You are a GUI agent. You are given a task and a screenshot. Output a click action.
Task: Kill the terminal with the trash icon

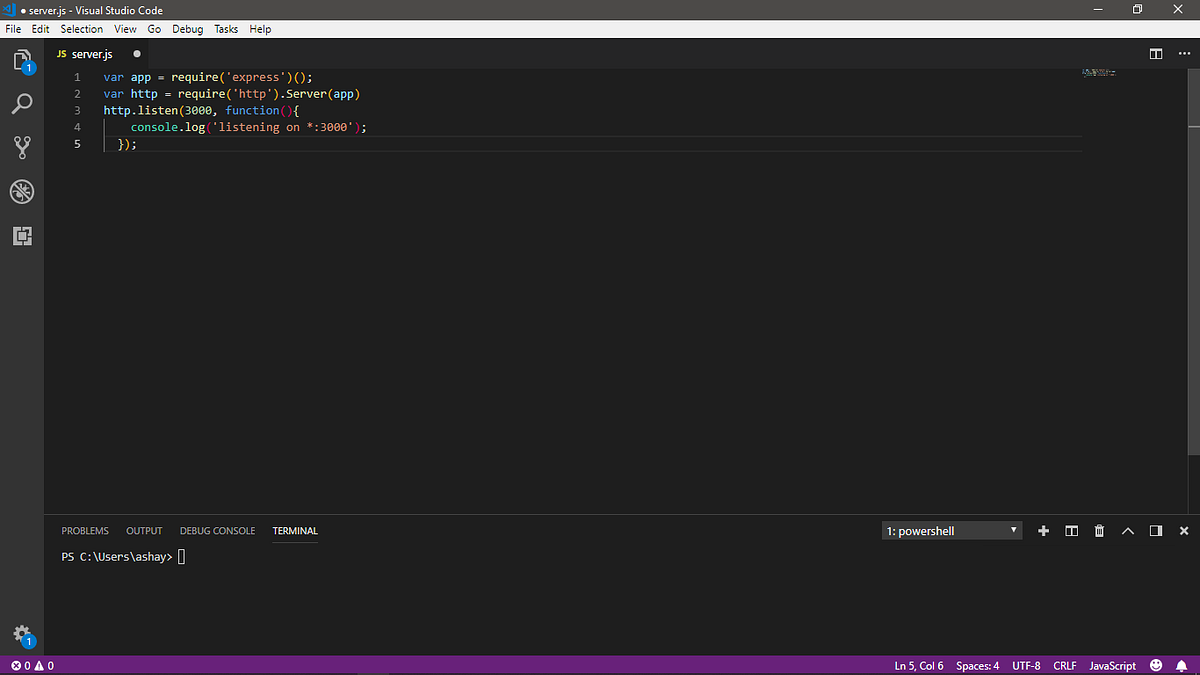(1099, 530)
